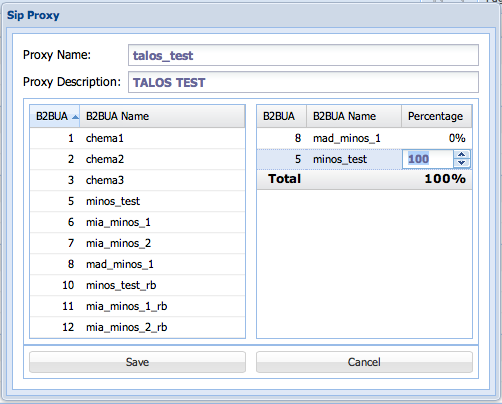The image size is (502, 404).
Task: Select mia_minos_2 row in B2BUA list
Action: click(137, 243)
